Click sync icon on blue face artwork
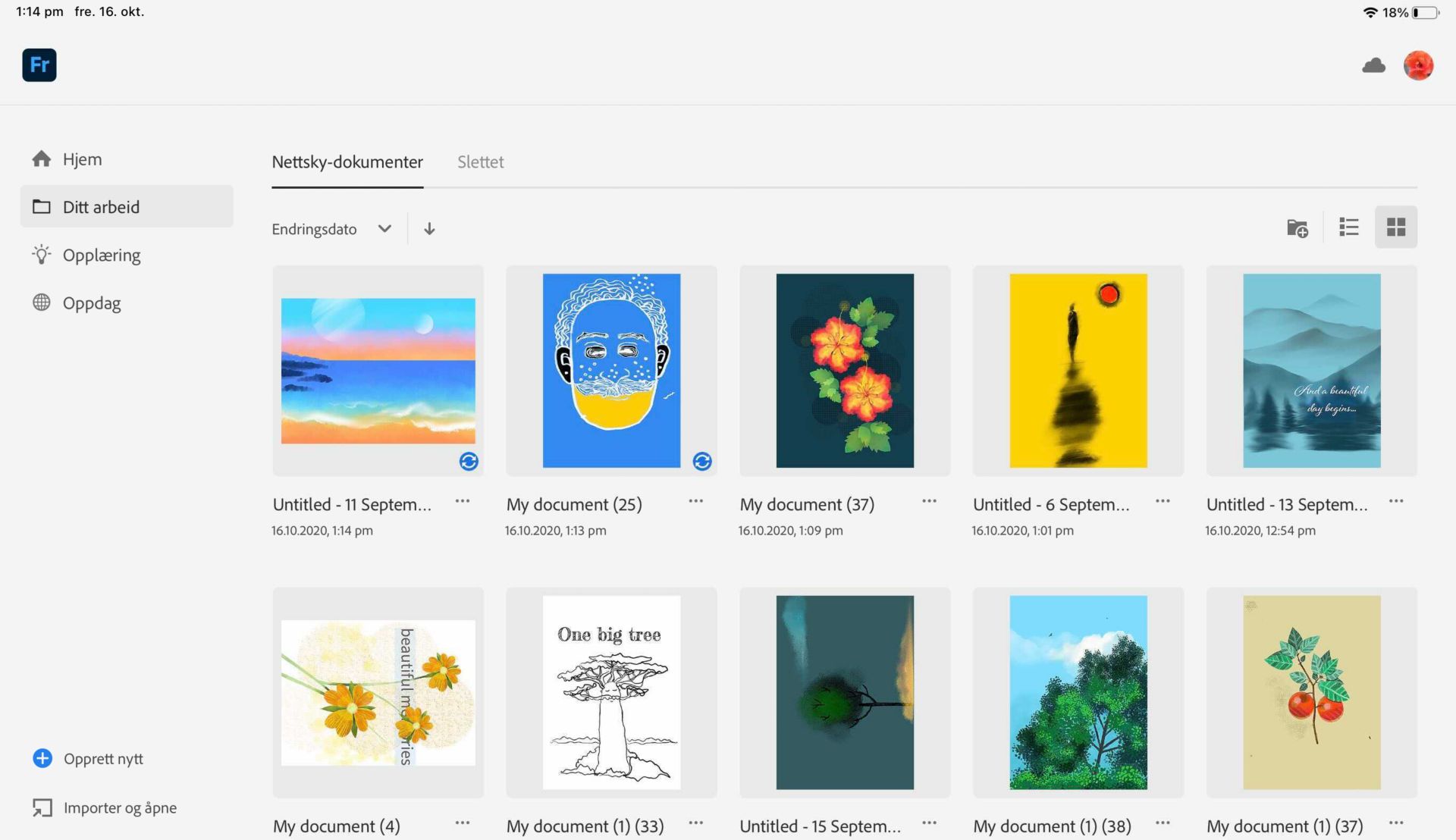This screenshot has width=1456, height=840. coord(702,462)
